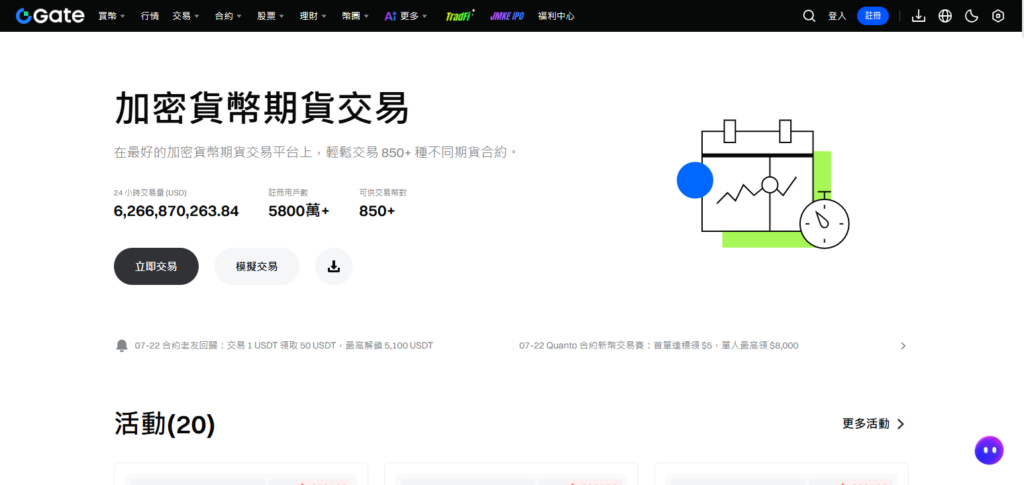
Task: Open the 福利中心 menu item
Action: click(x=556, y=16)
